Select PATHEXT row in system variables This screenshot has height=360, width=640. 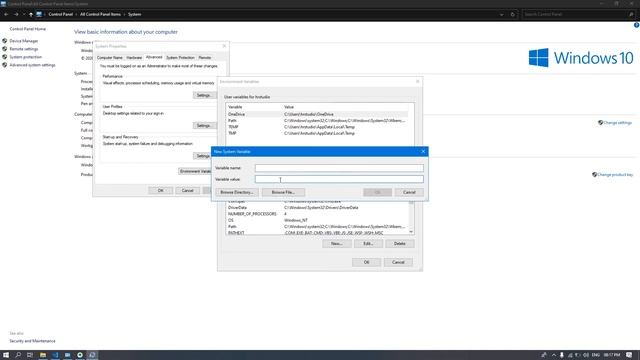[x=317, y=233]
